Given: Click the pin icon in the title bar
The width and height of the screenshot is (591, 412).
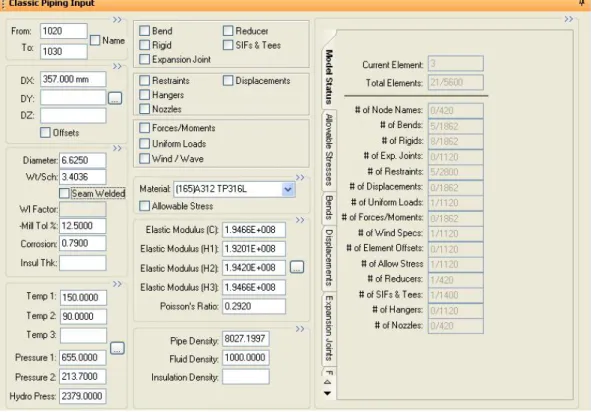Looking at the screenshot, I should pos(582,3).
